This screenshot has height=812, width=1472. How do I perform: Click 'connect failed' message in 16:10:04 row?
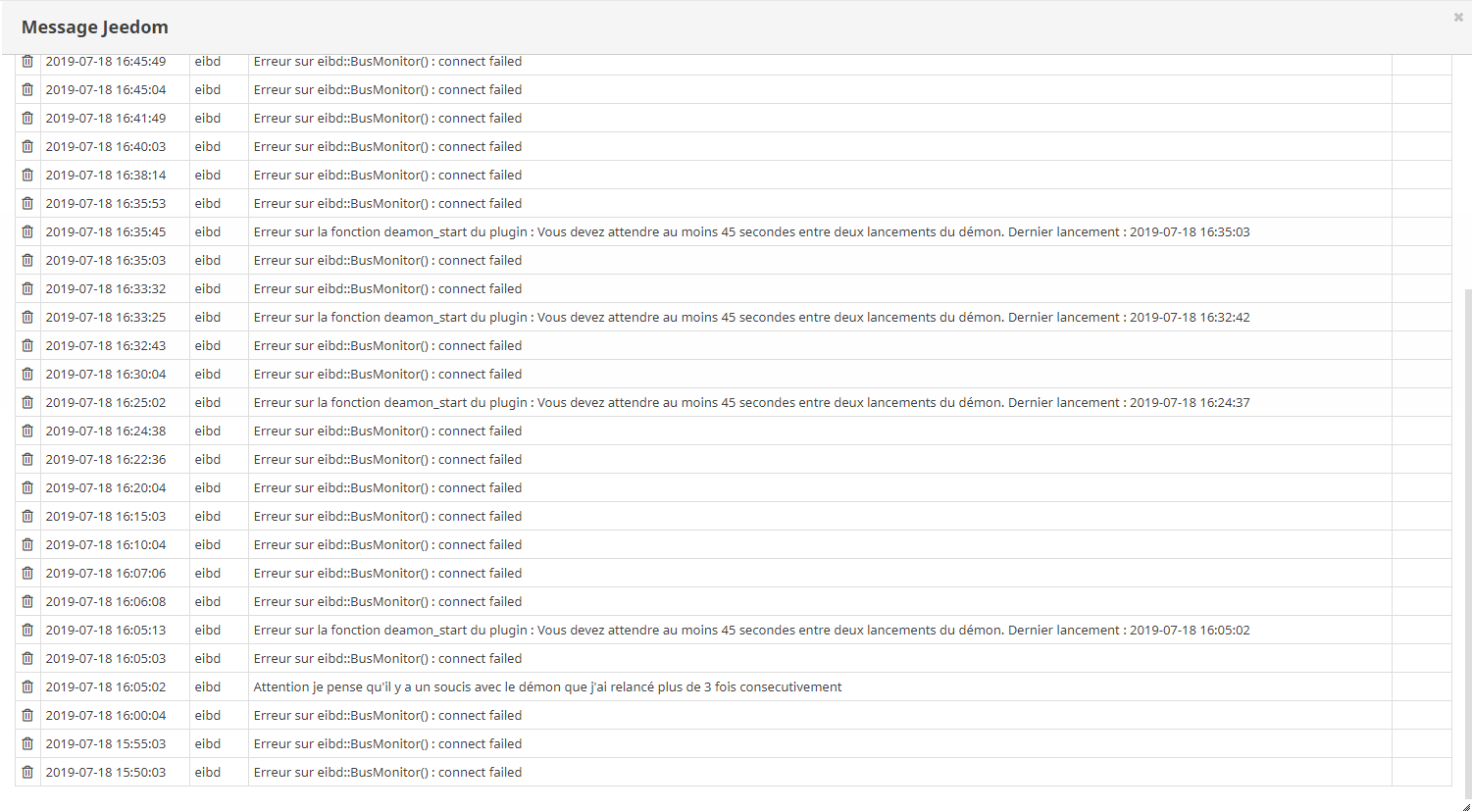click(x=387, y=544)
